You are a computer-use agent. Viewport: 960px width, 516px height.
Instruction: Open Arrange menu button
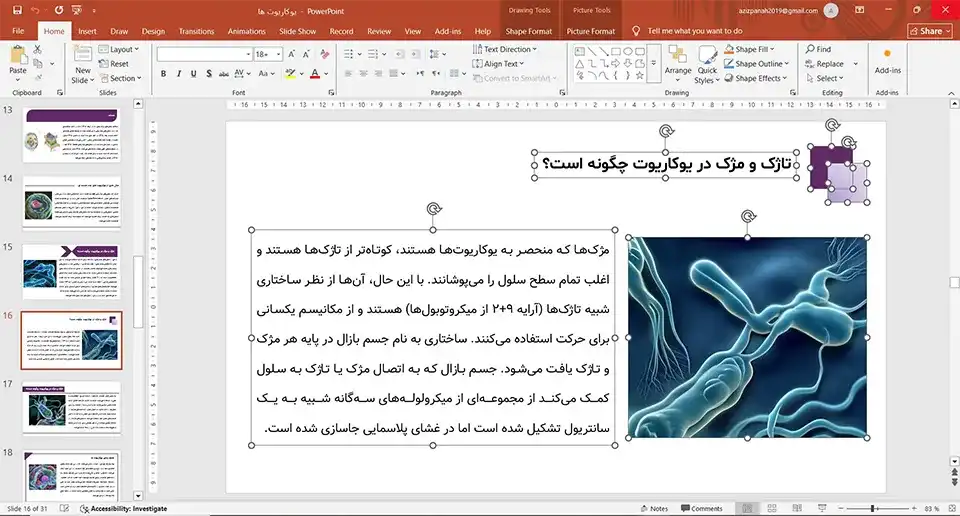(x=678, y=64)
